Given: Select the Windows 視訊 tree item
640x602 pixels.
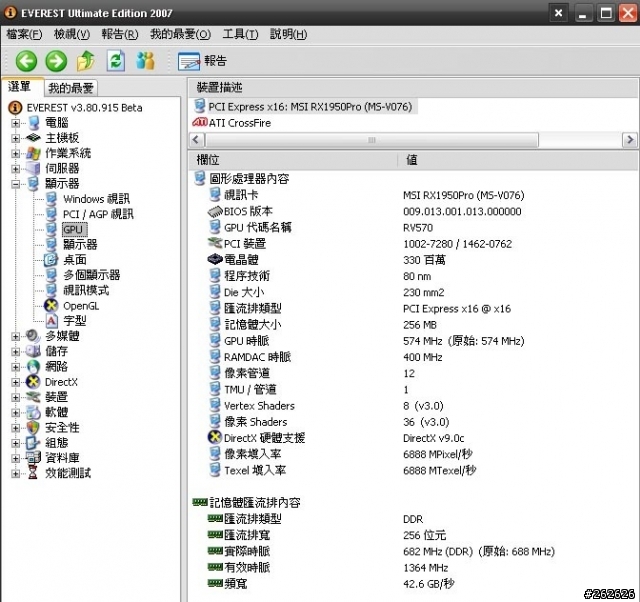Looking at the screenshot, I should pyautogui.click(x=96, y=199).
